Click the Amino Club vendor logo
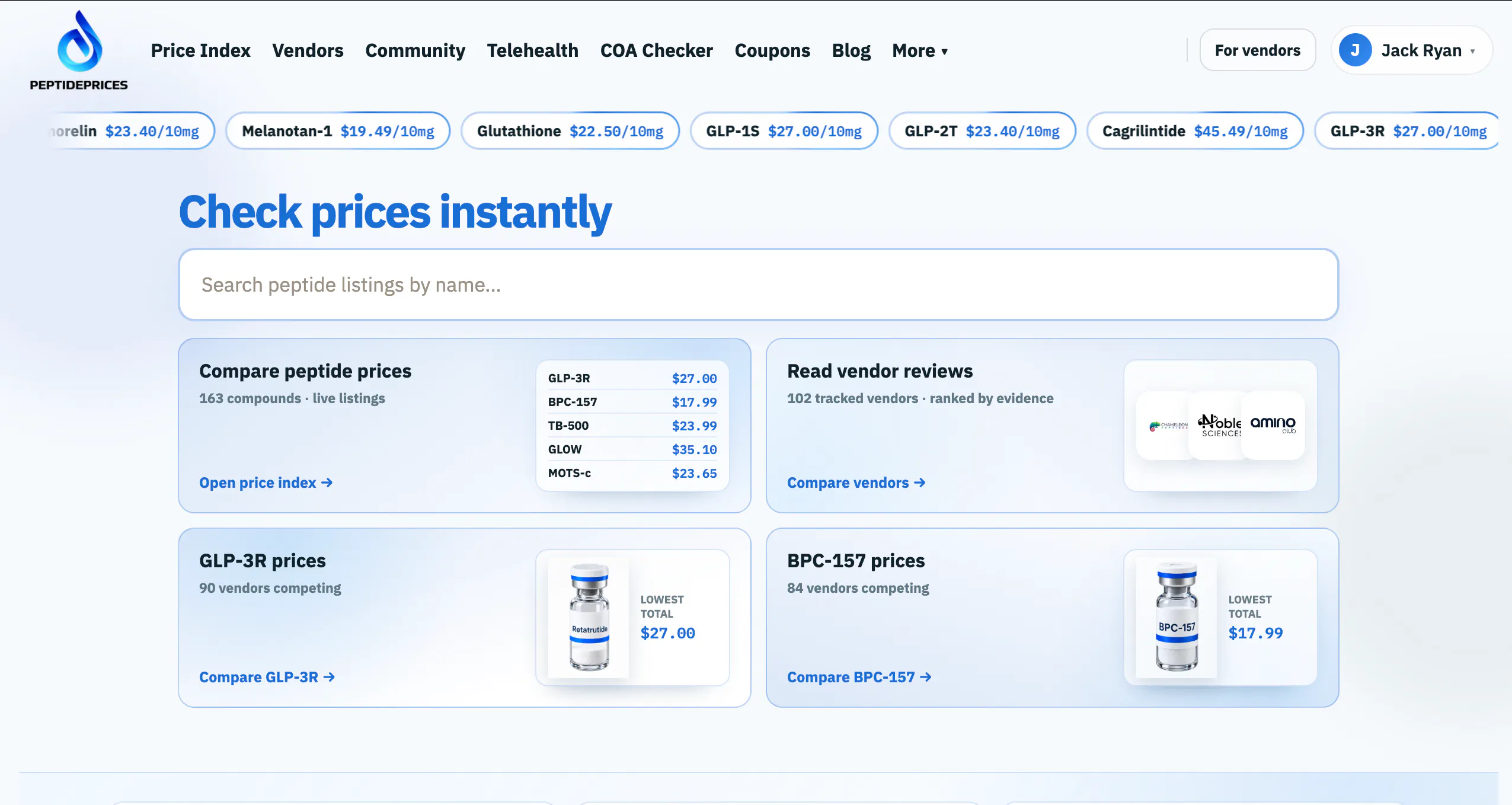The image size is (1512, 805). pyautogui.click(x=1273, y=424)
